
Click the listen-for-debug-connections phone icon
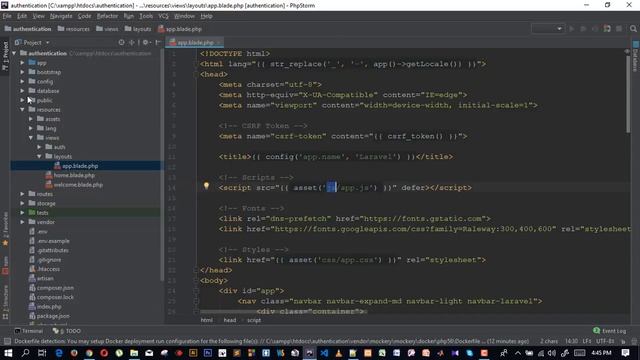[x=607, y=29]
